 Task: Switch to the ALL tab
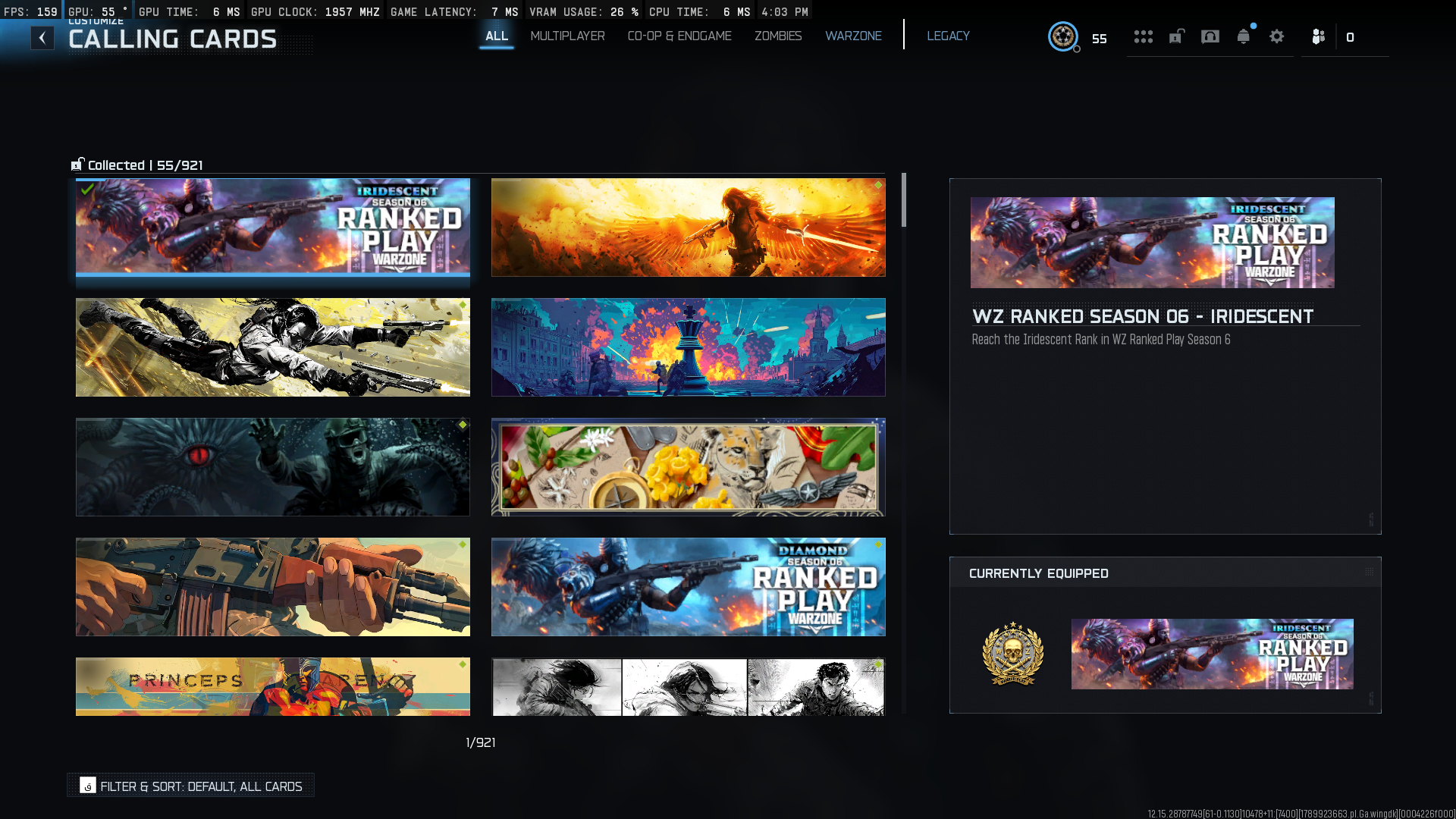coord(497,36)
